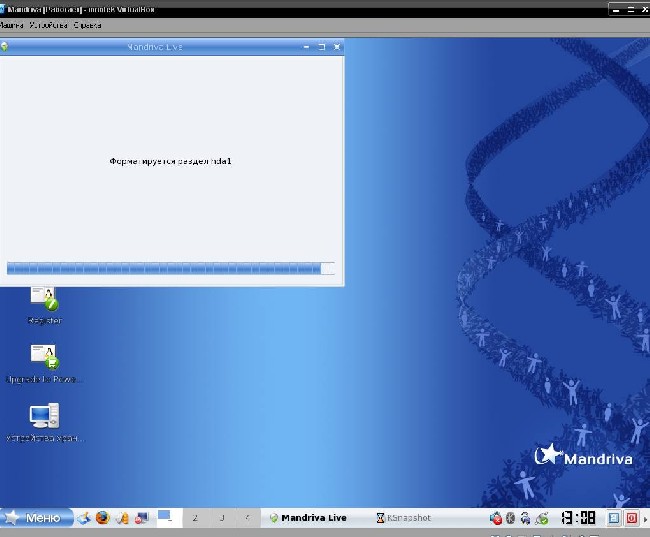The image size is (650, 537).
Task: Click the show desktop panel icon
Action: [x=83, y=518]
